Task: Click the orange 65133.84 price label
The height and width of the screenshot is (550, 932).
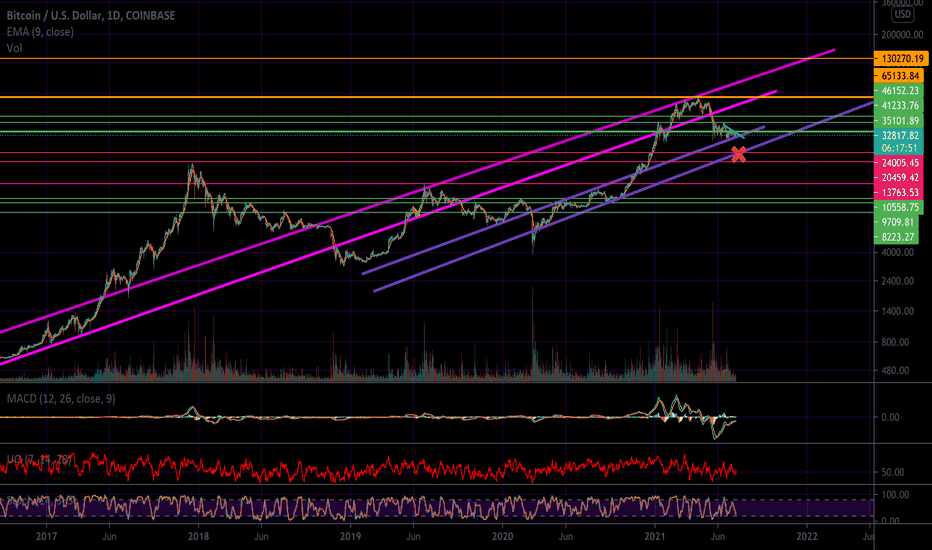Action: pos(899,76)
